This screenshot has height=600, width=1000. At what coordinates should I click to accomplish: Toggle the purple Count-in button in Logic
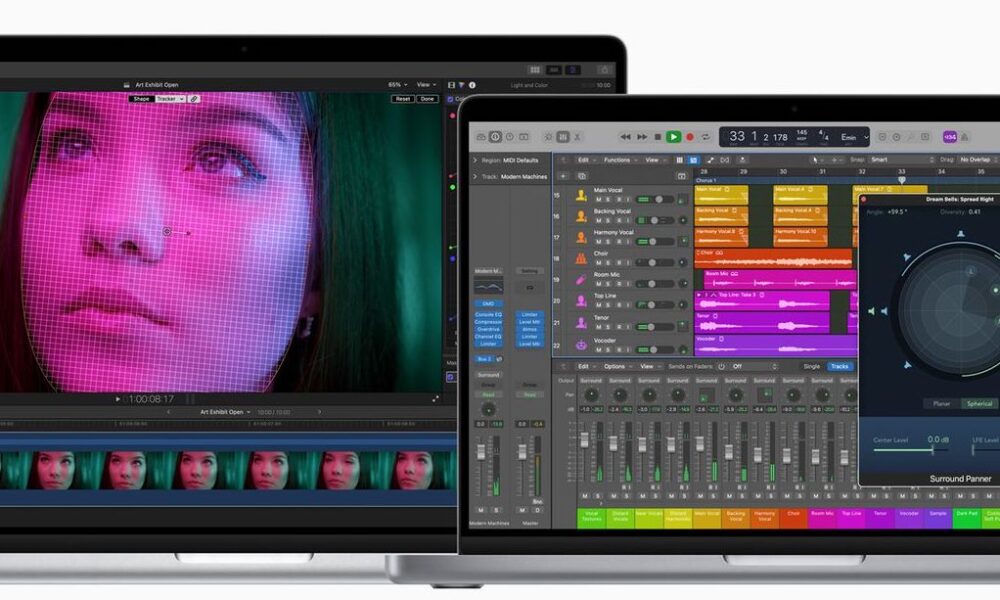click(950, 137)
